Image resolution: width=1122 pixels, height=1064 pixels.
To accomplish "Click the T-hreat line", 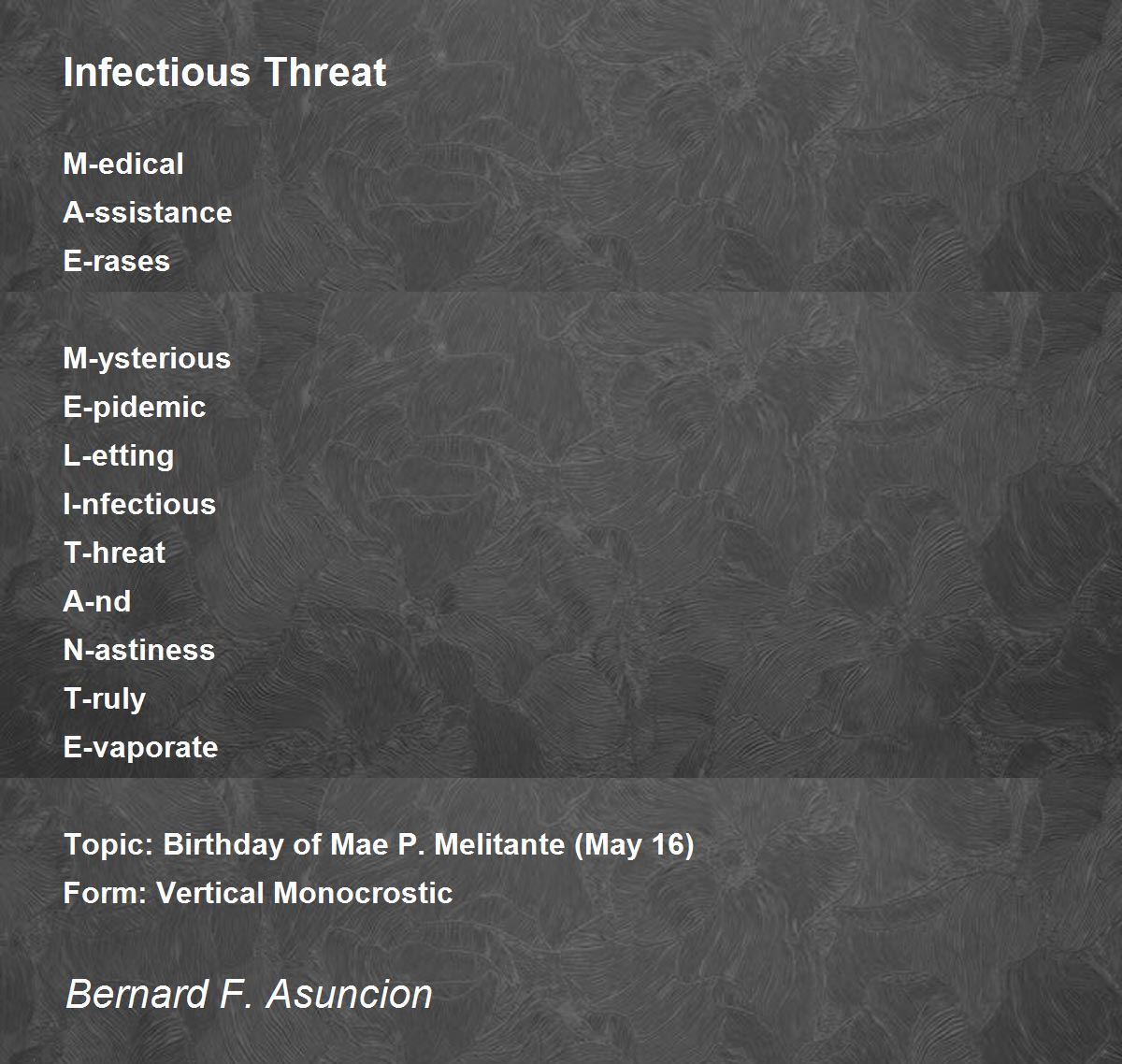I will 114,553.
